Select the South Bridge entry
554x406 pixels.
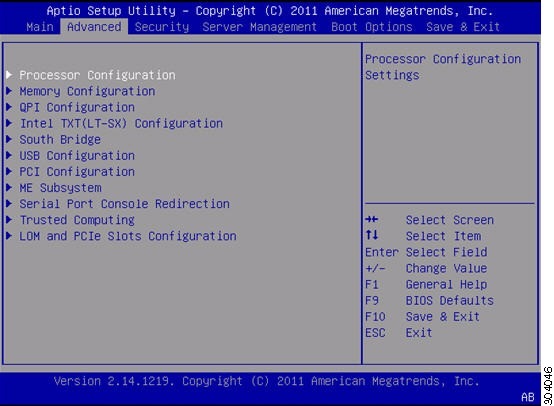(x=60, y=140)
